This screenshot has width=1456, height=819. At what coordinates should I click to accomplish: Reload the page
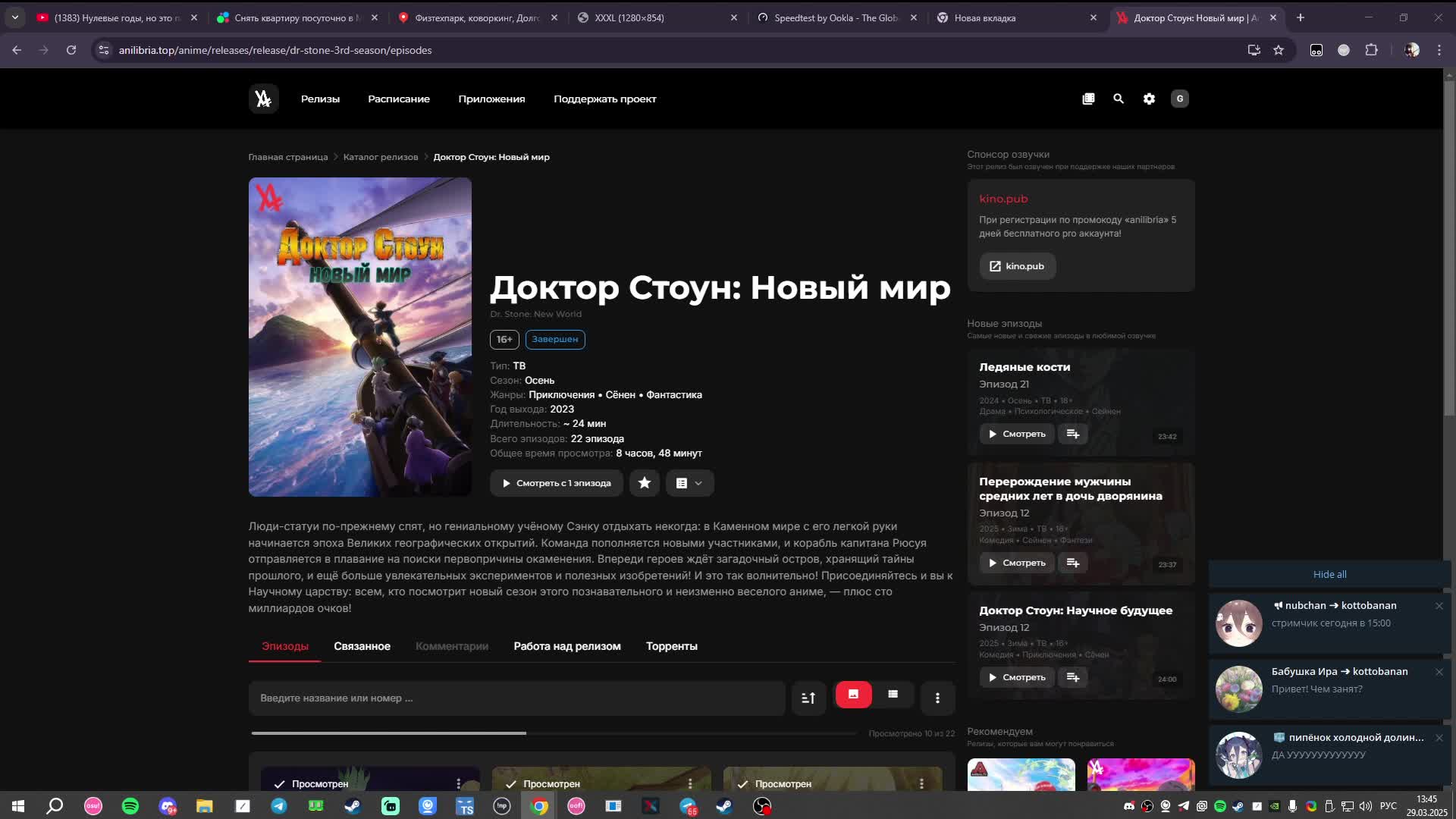pos(71,50)
